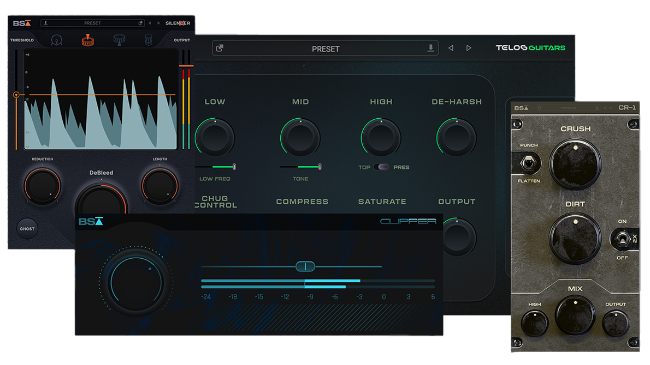Click the Telos Guitars logo

point(531,48)
